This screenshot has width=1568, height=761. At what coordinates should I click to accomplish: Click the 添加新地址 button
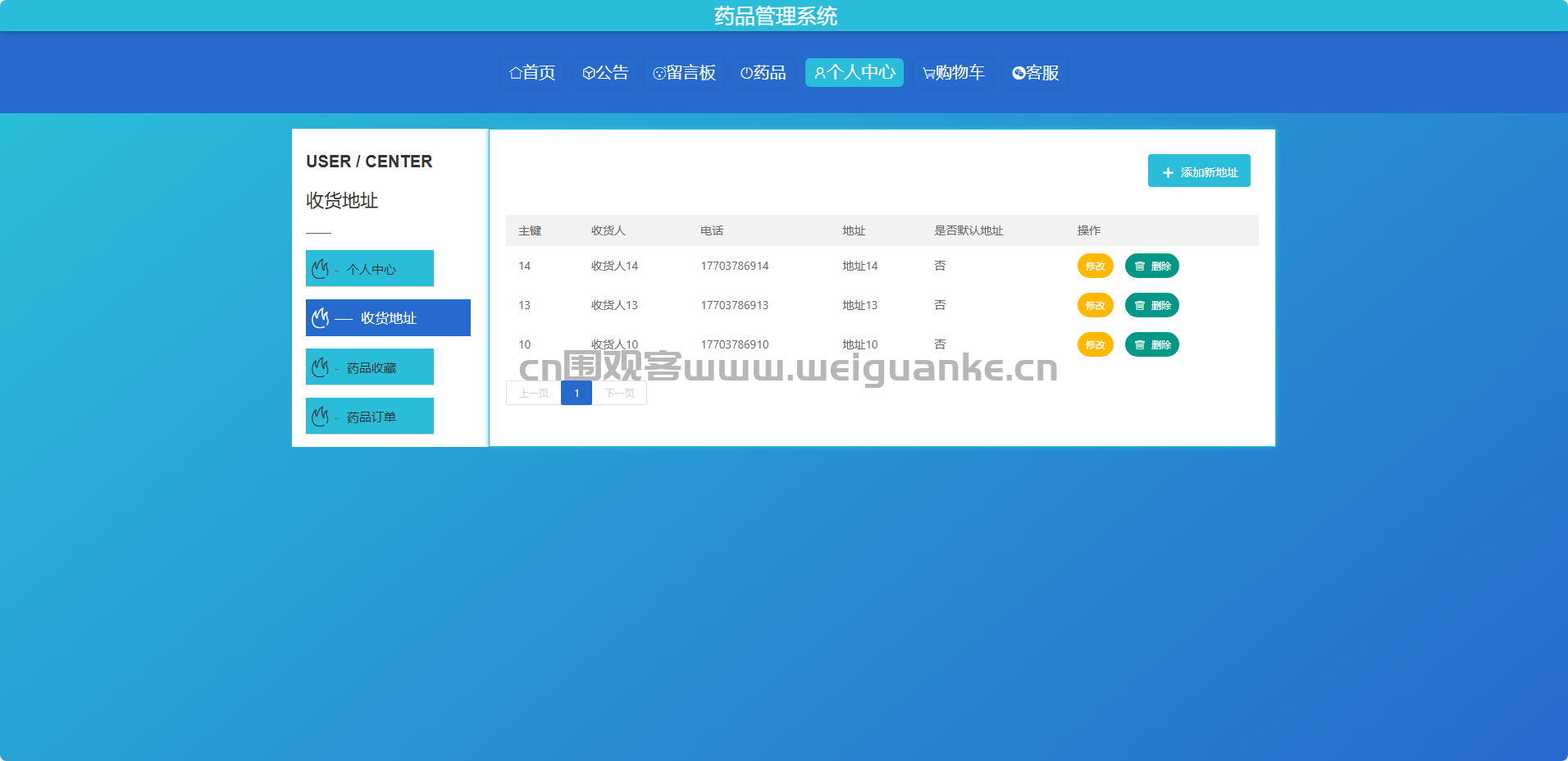click(x=1199, y=171)
